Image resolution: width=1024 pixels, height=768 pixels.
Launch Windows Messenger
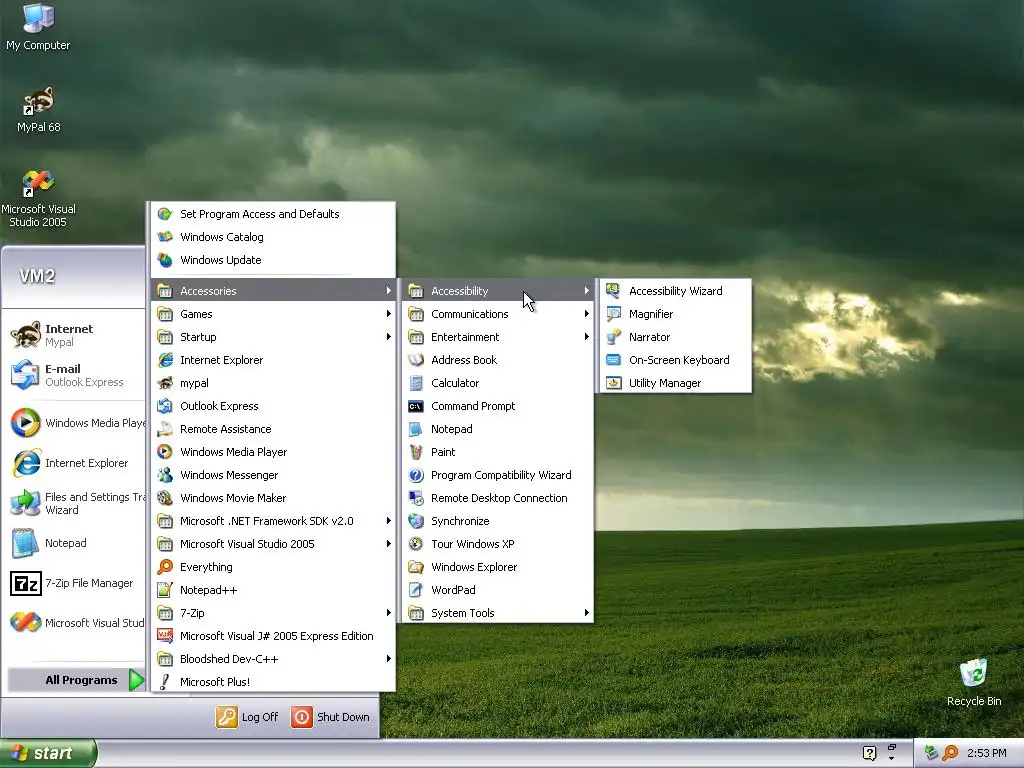coord(273,475)
